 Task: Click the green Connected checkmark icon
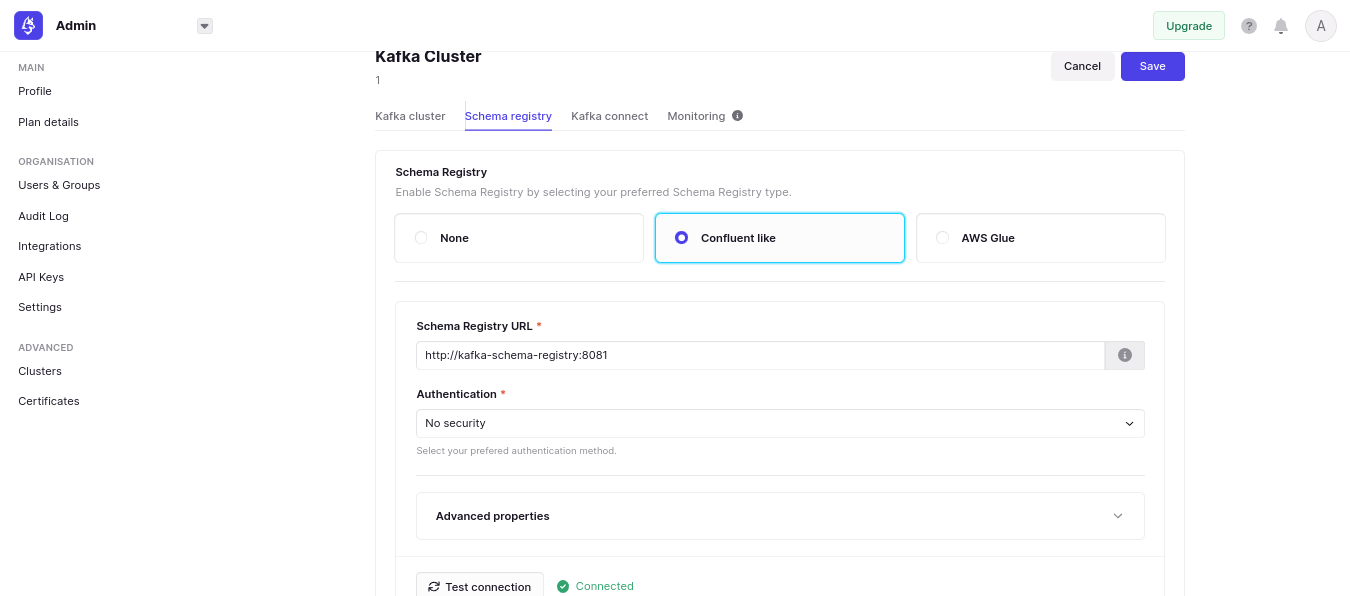[563, 586]
